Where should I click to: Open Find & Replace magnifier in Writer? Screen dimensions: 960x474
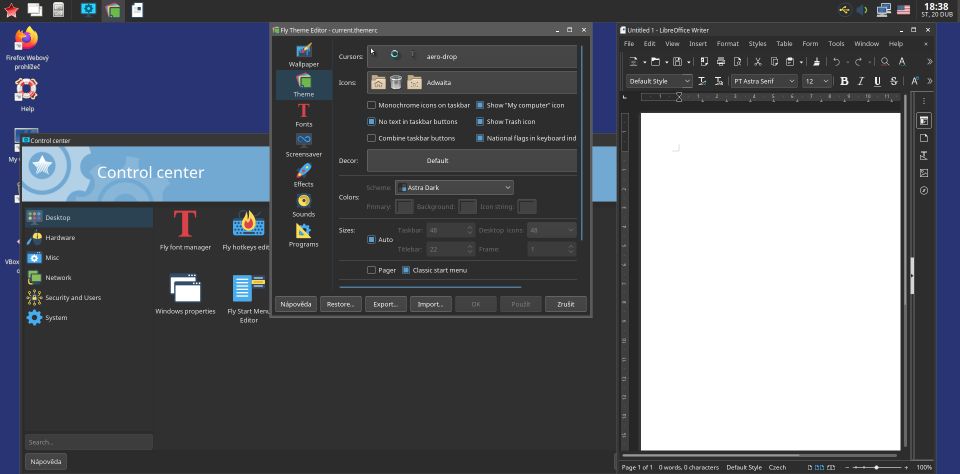click(x=885, y=62)
